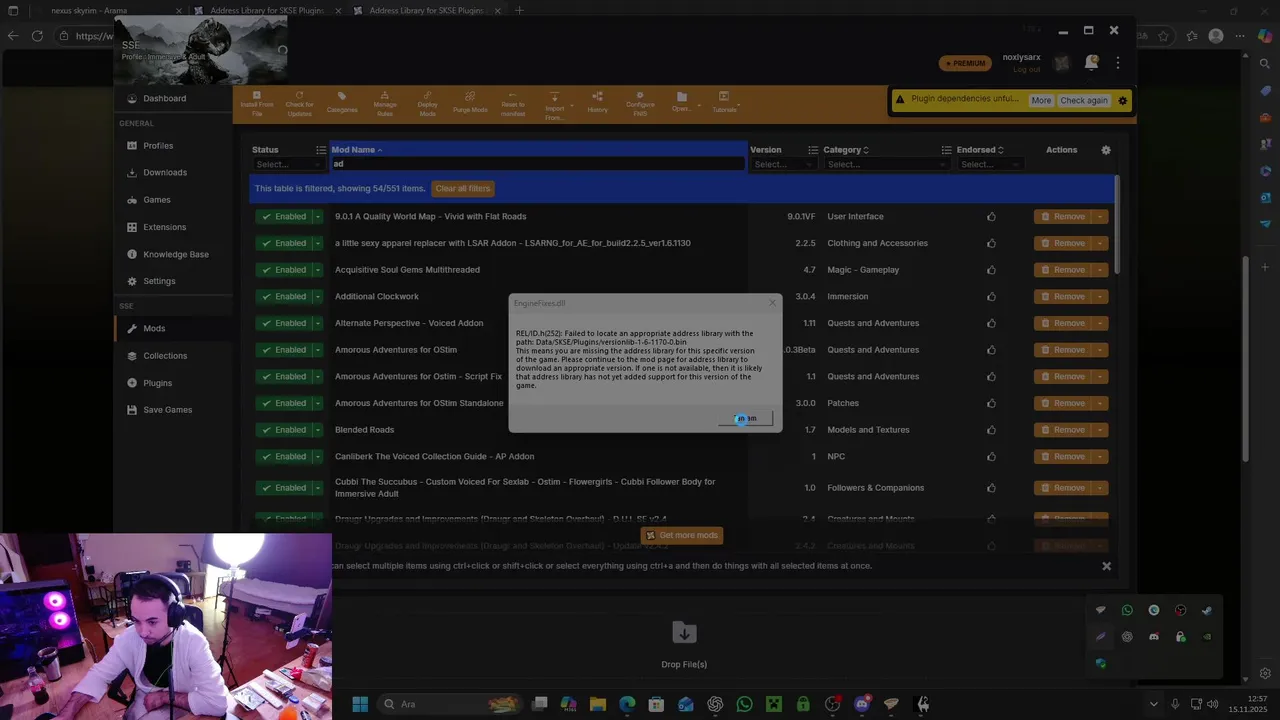
Task: Click the Install From File toolbar icon
Action: (256, 103)
